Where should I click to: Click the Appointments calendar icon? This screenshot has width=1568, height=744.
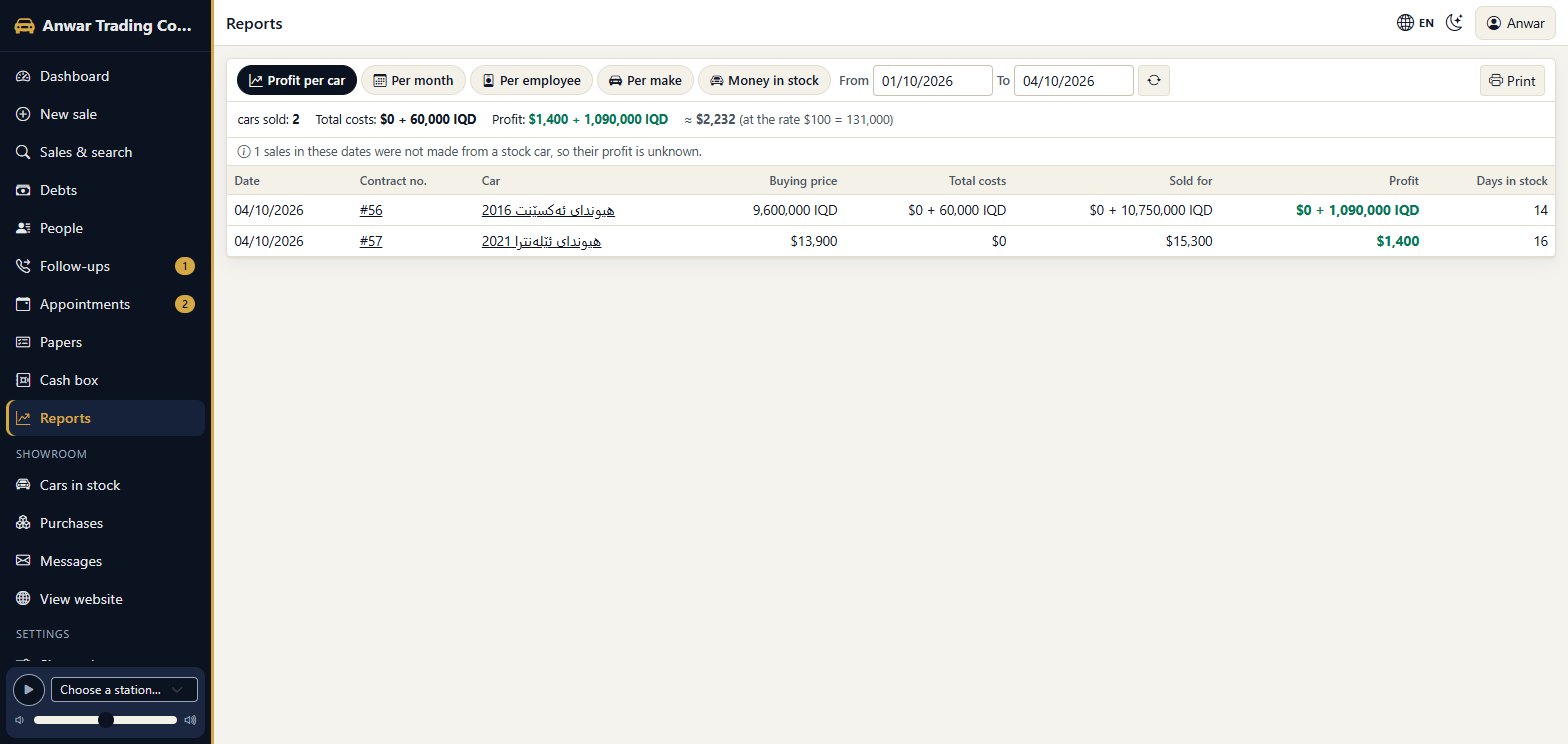[x=24, y=304]
